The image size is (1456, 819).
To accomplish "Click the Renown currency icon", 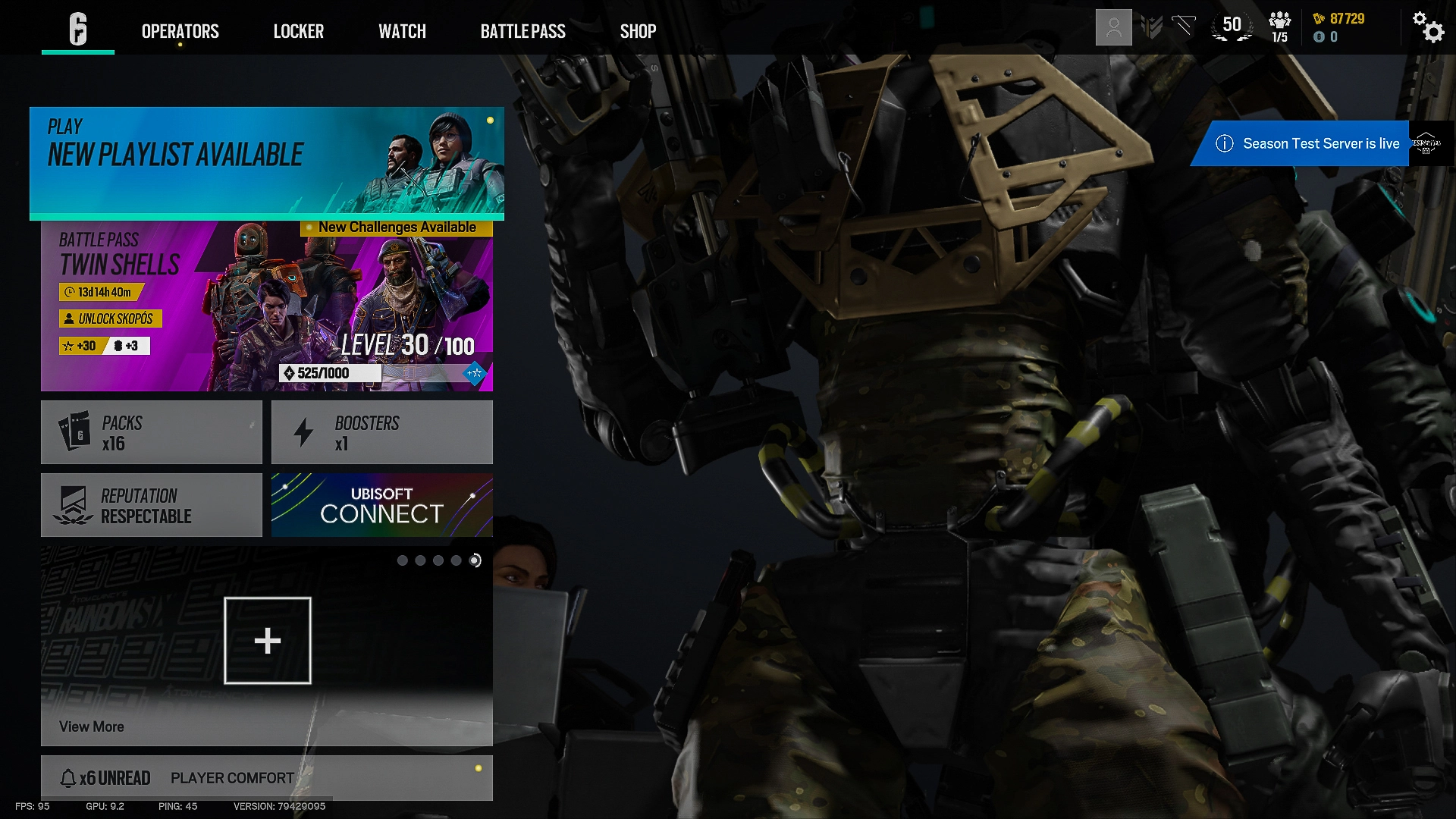I will coord(1319,19).
